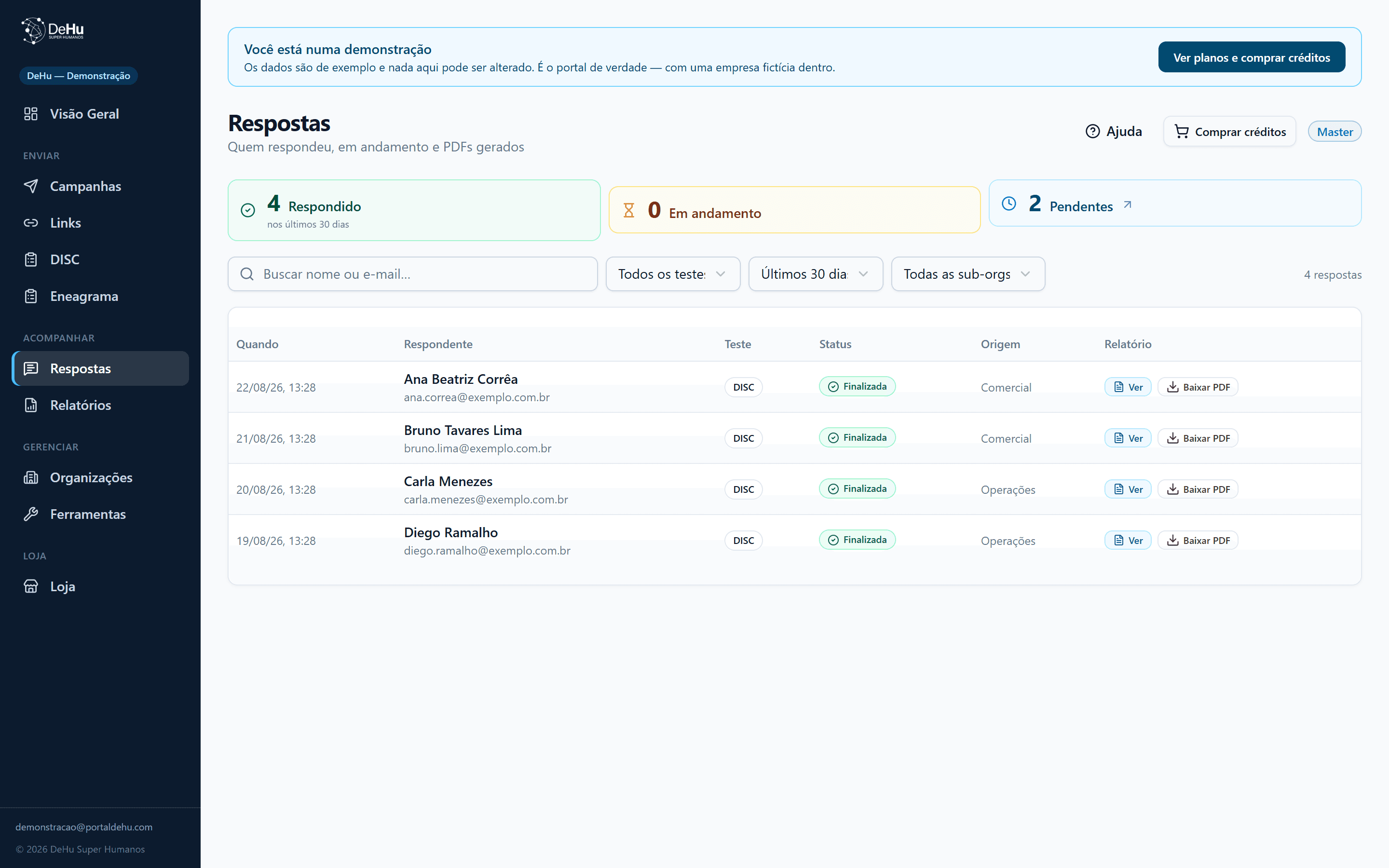Open the Ajuda help link
This screenshot has width=1389, height=868.
click(1114, 132)
